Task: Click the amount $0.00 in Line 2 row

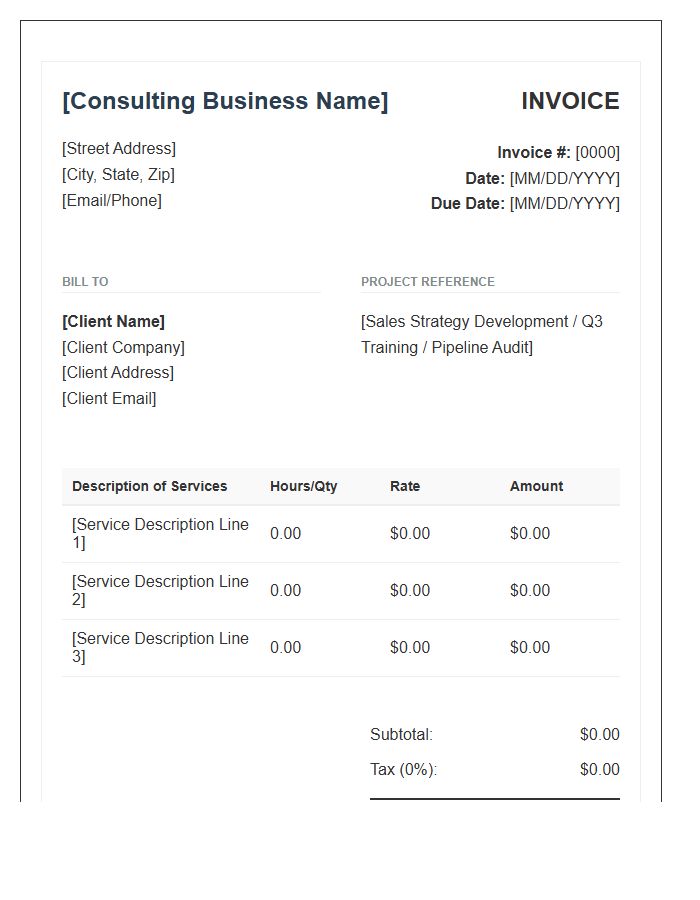Action: click(x=530, y=590)
